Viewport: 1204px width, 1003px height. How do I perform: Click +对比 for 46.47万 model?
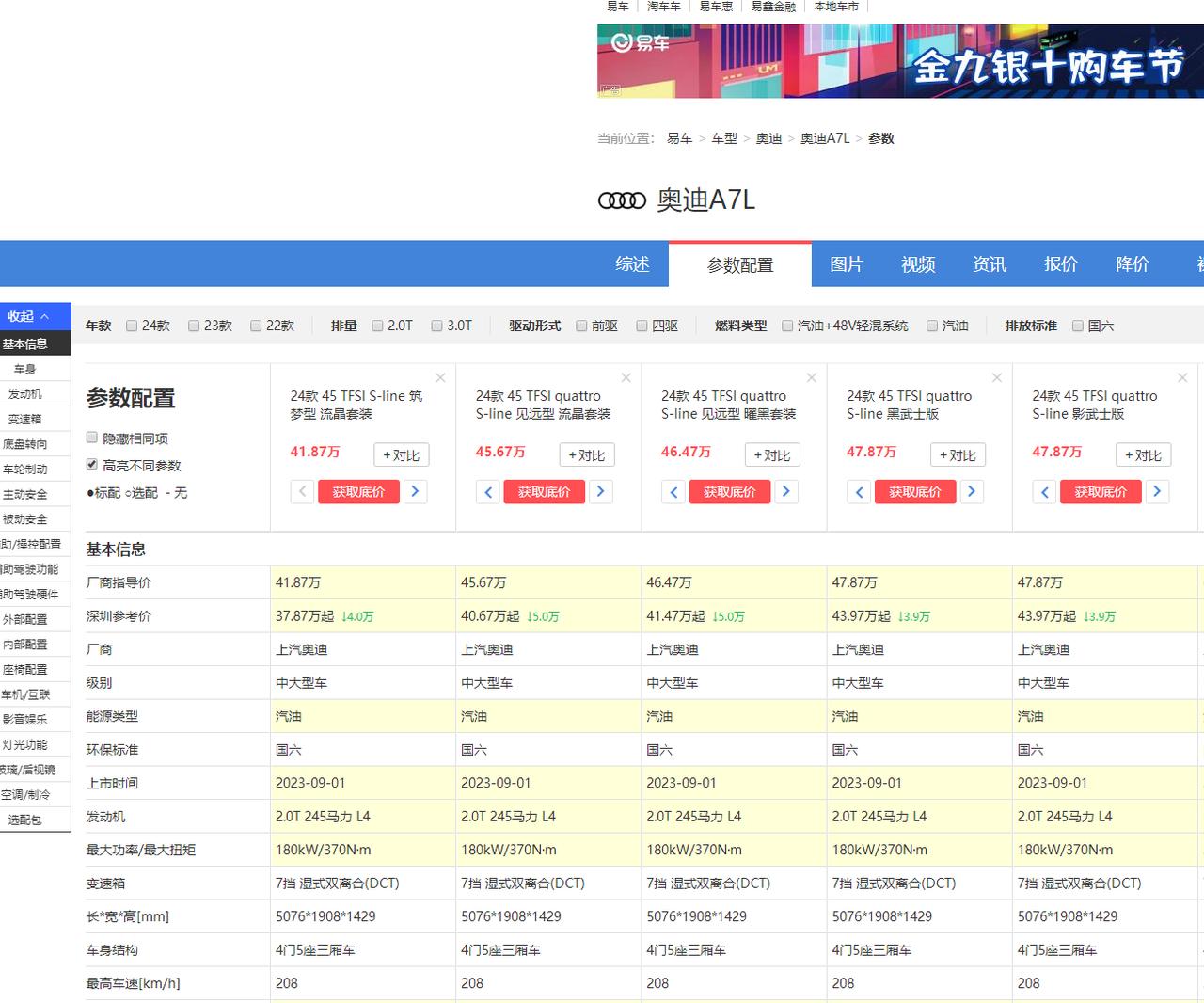[x=772, y=455]
